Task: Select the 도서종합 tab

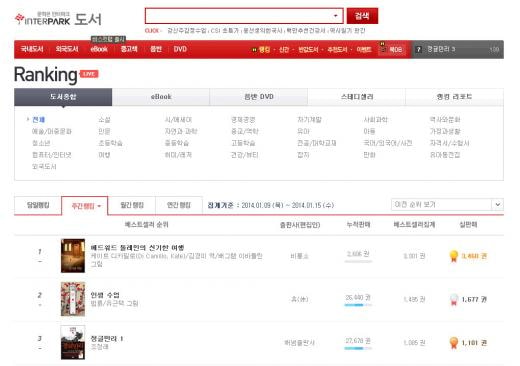Action: click(63, 97)
